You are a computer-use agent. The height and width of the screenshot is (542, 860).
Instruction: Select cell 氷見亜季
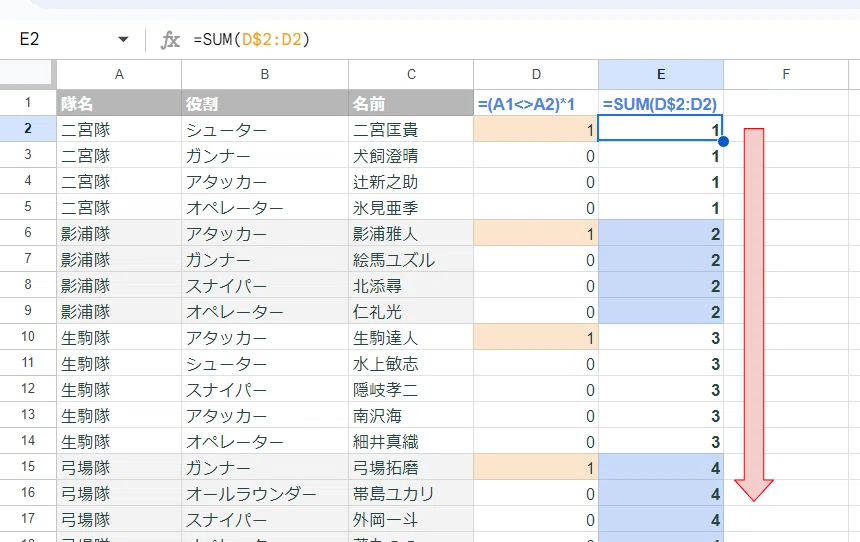click(411, 207)
